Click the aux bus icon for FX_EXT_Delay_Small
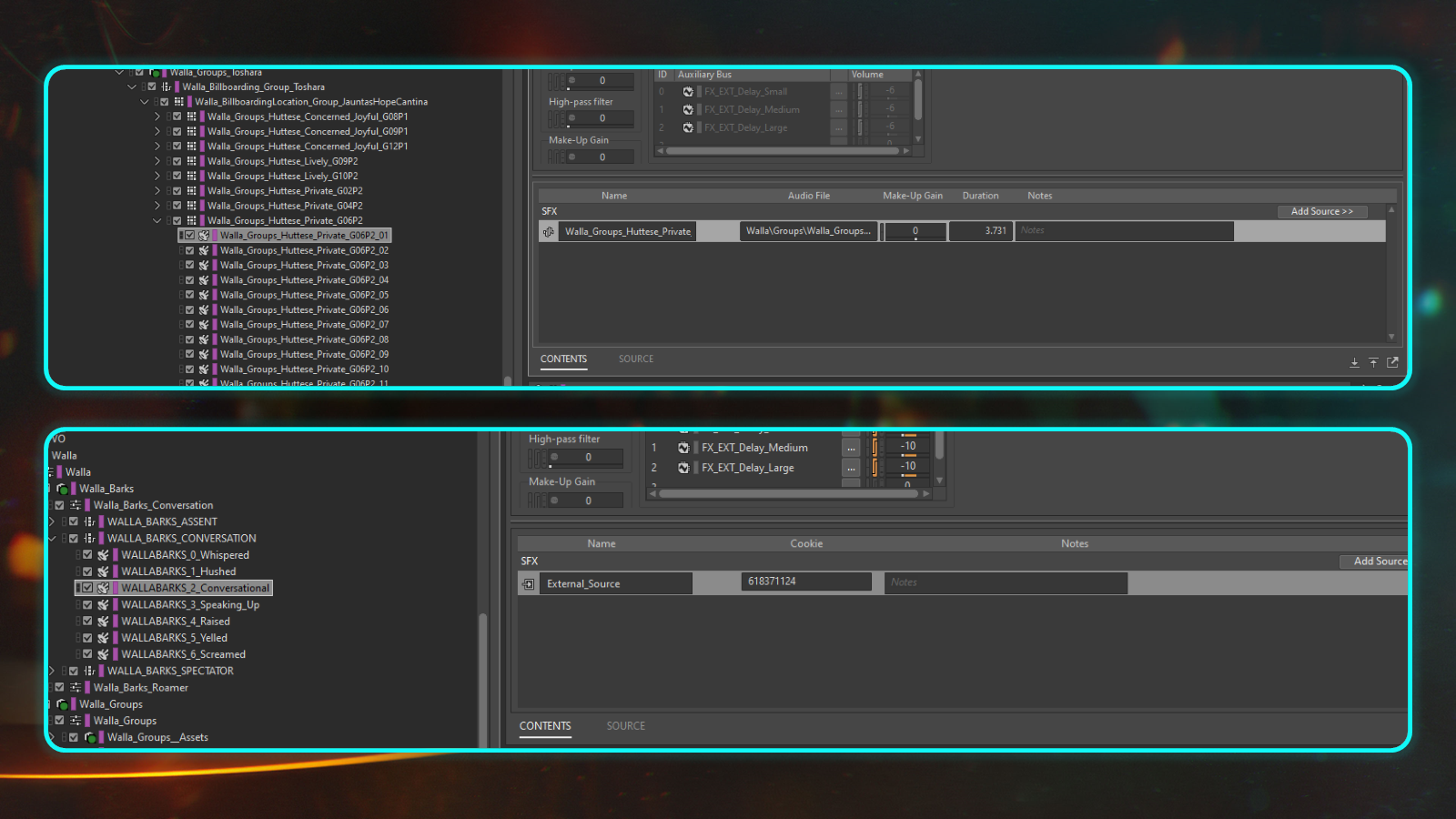 click(688, 91)
